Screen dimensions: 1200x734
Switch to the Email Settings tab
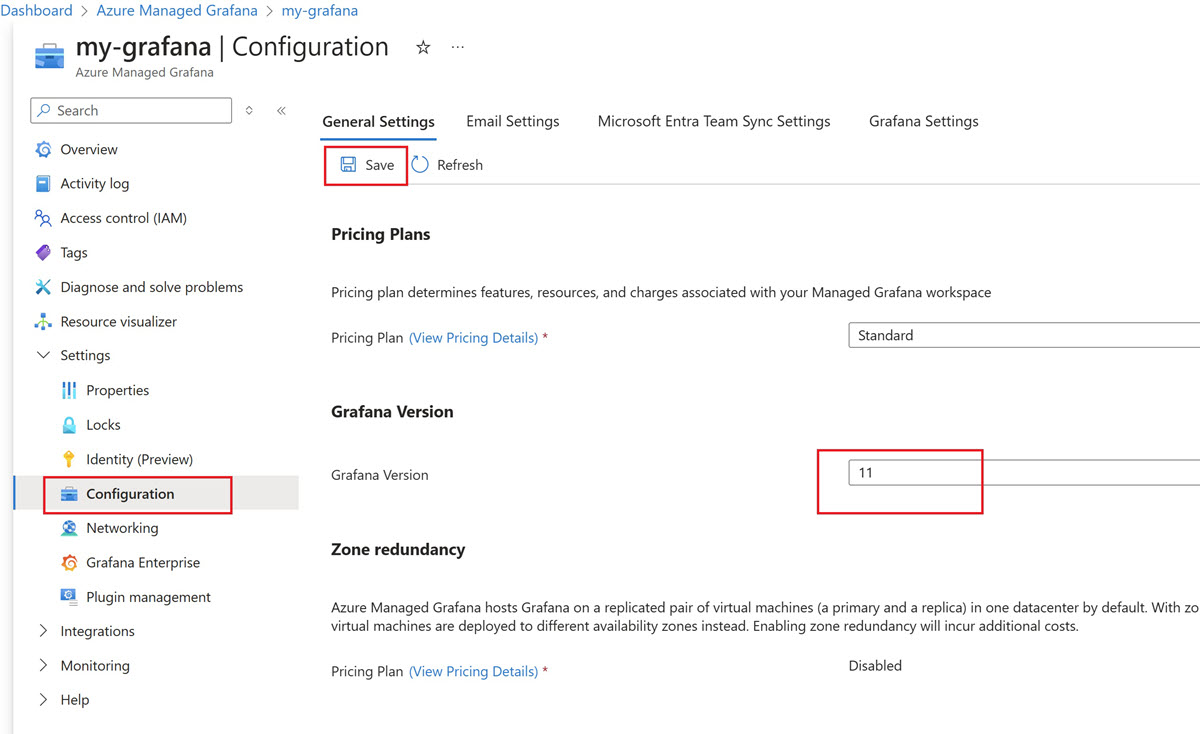512,122
